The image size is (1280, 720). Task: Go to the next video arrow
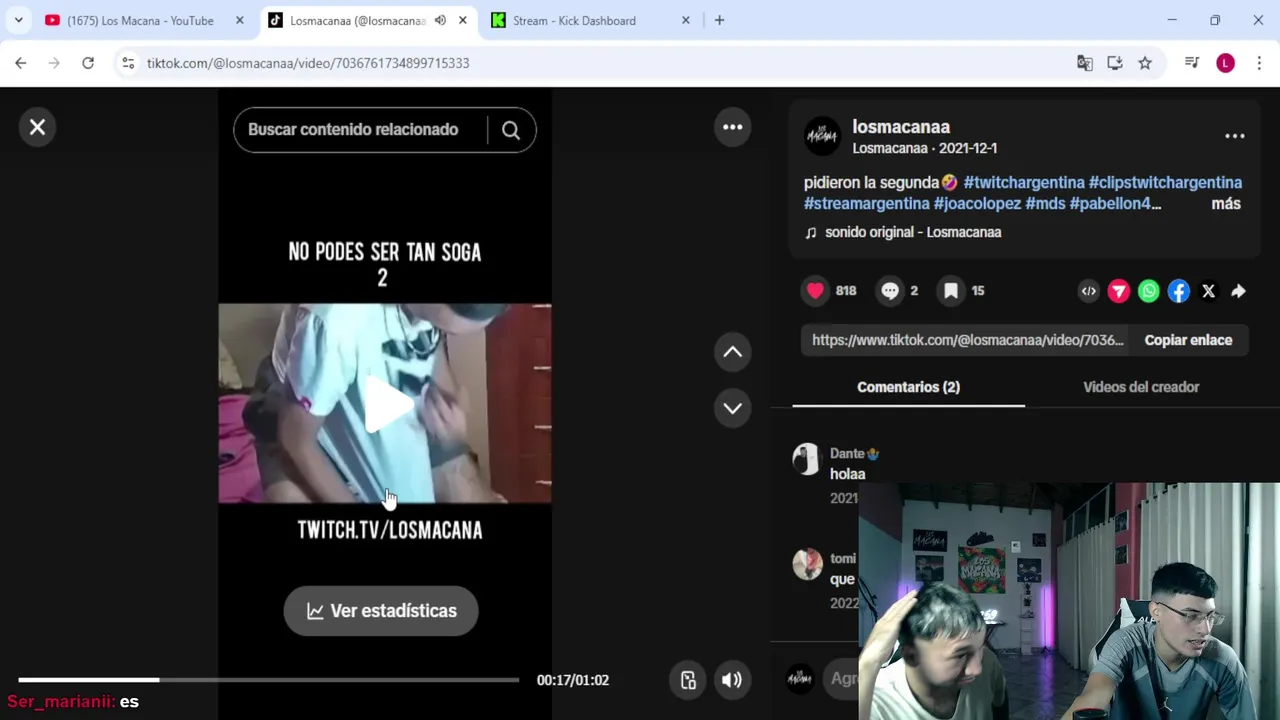(x=732, y=408)
